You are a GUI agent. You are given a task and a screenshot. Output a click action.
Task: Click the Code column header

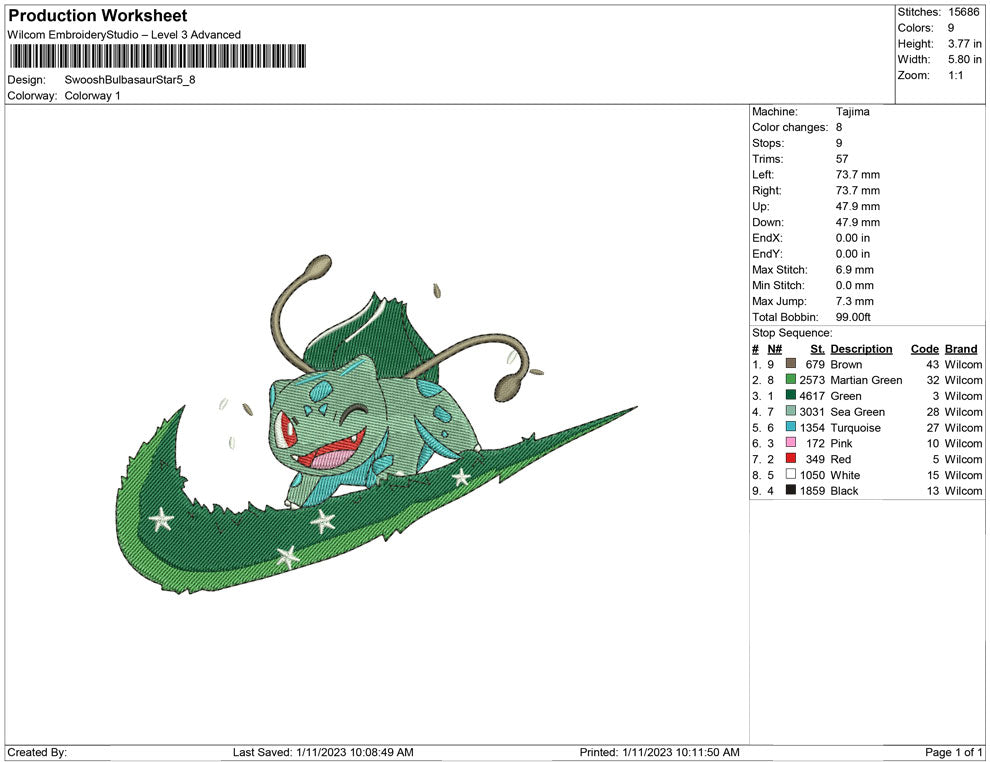pos(924,349)
